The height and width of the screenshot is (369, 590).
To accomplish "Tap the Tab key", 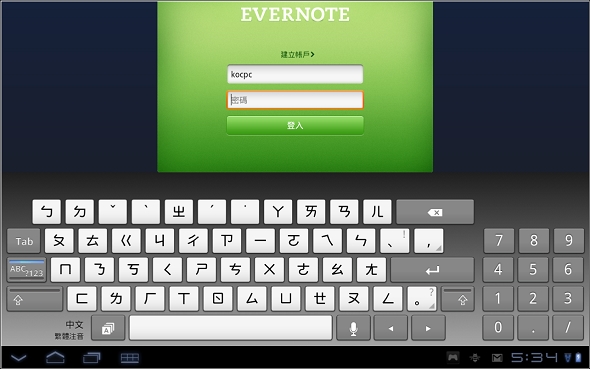I will [x=24, y=241].
